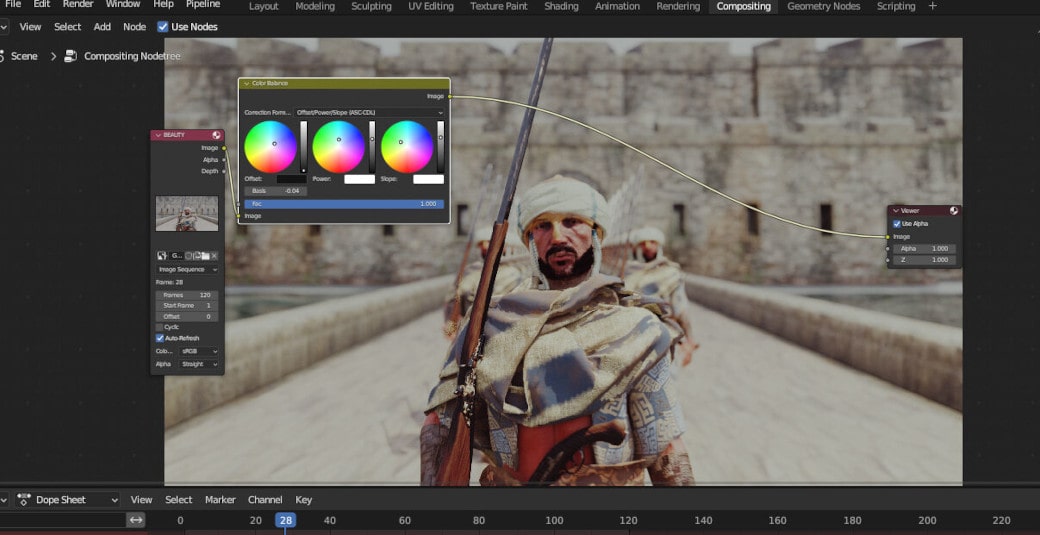Viewport: 1040px width, 535px height.
Task: Click the Compositing Nodetree breadcrumb icon
Action: point(71,56)
